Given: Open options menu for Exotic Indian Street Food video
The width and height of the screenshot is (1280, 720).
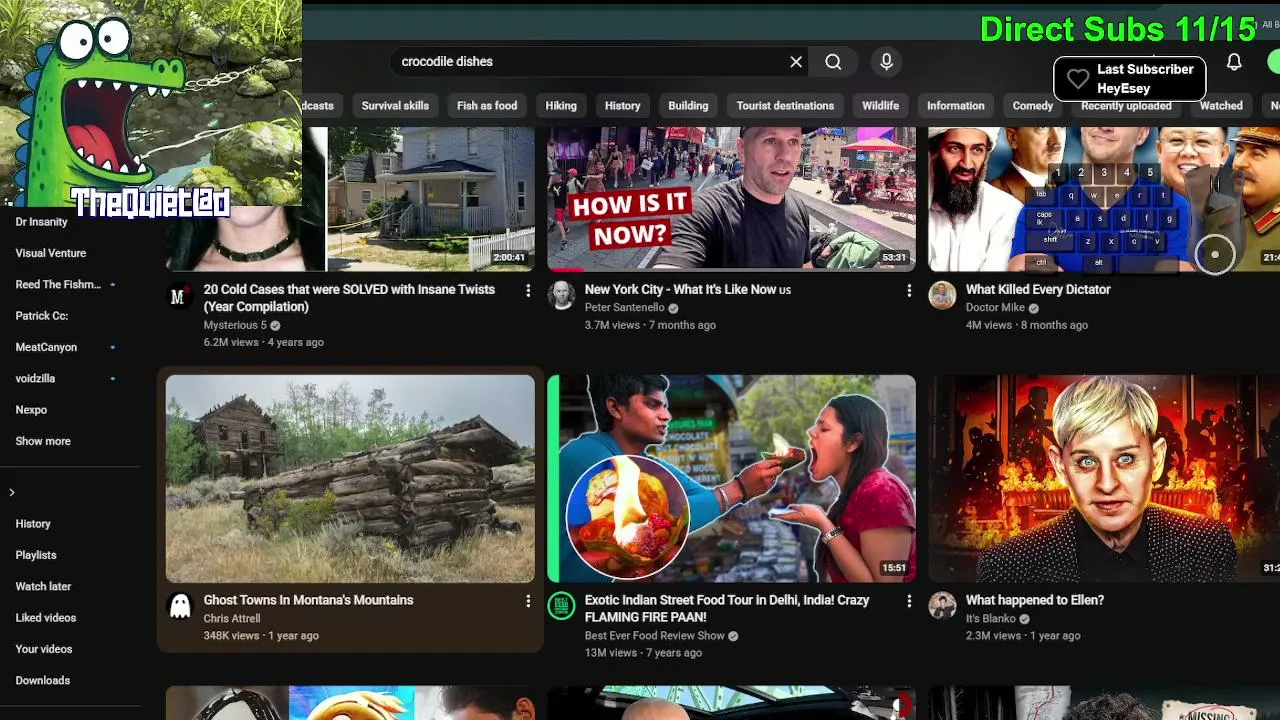Looking at the screenshot, I should pyautogui.click(x=909, y=601).
